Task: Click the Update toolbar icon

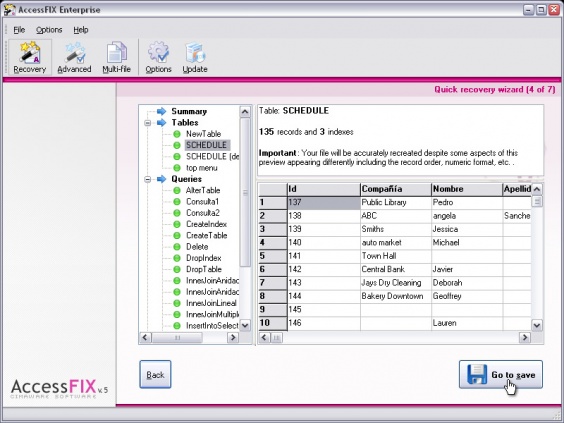Action: click(195, 58)
